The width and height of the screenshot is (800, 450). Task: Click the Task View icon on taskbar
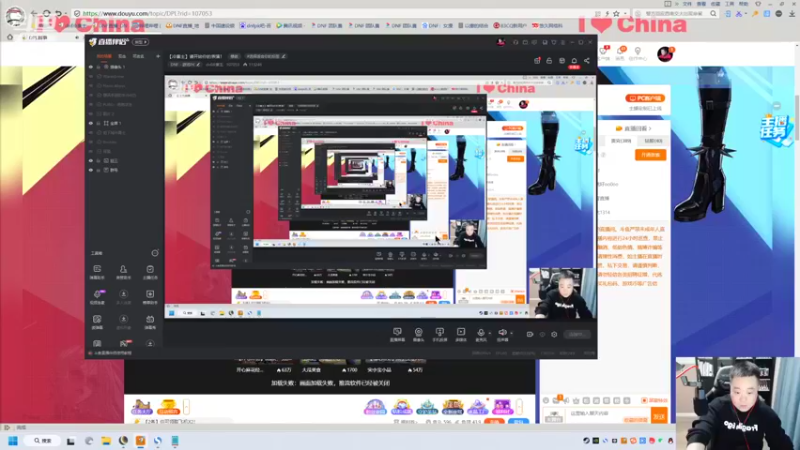70,440
